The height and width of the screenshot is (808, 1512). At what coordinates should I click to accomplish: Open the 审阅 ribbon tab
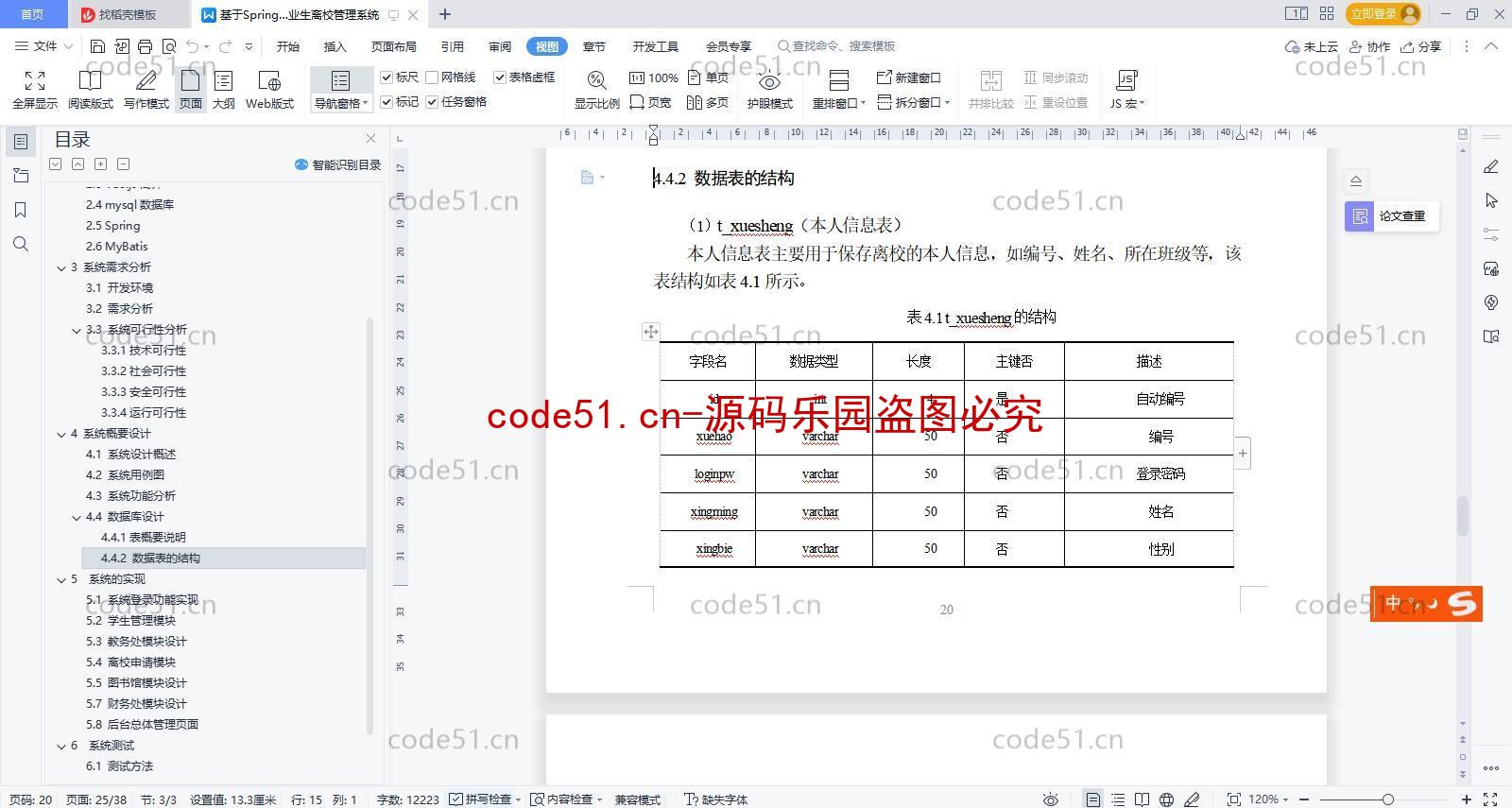tap(500, 46)
